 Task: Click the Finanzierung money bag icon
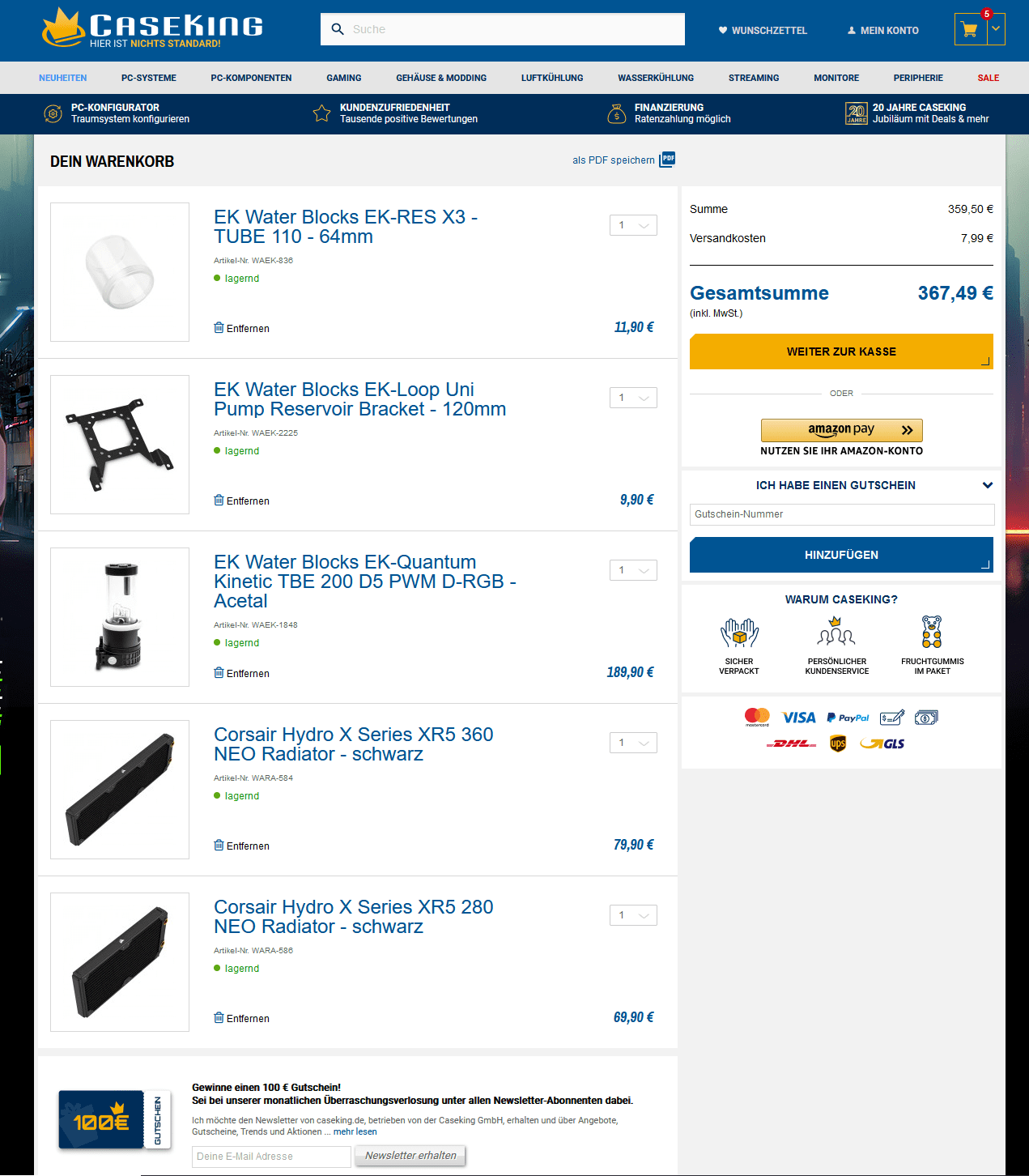tap(617, 113)
